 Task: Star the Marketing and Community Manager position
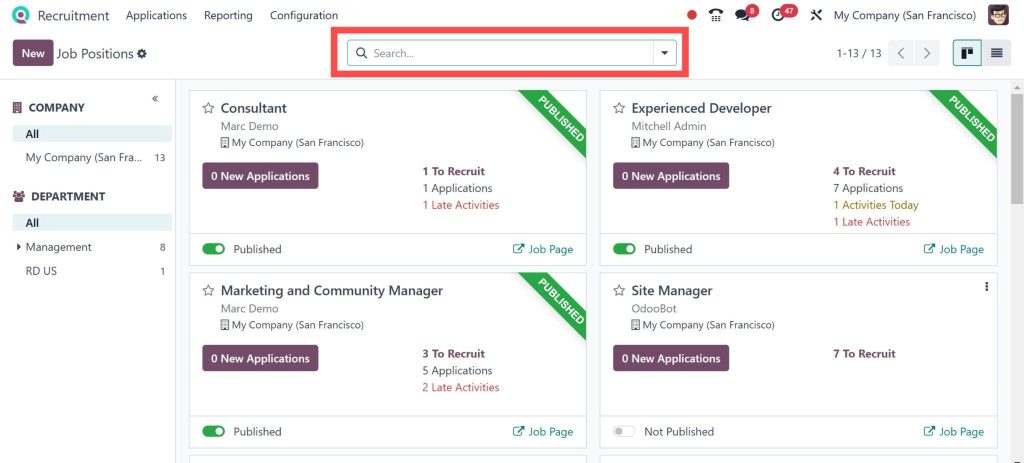click(208, 291)
